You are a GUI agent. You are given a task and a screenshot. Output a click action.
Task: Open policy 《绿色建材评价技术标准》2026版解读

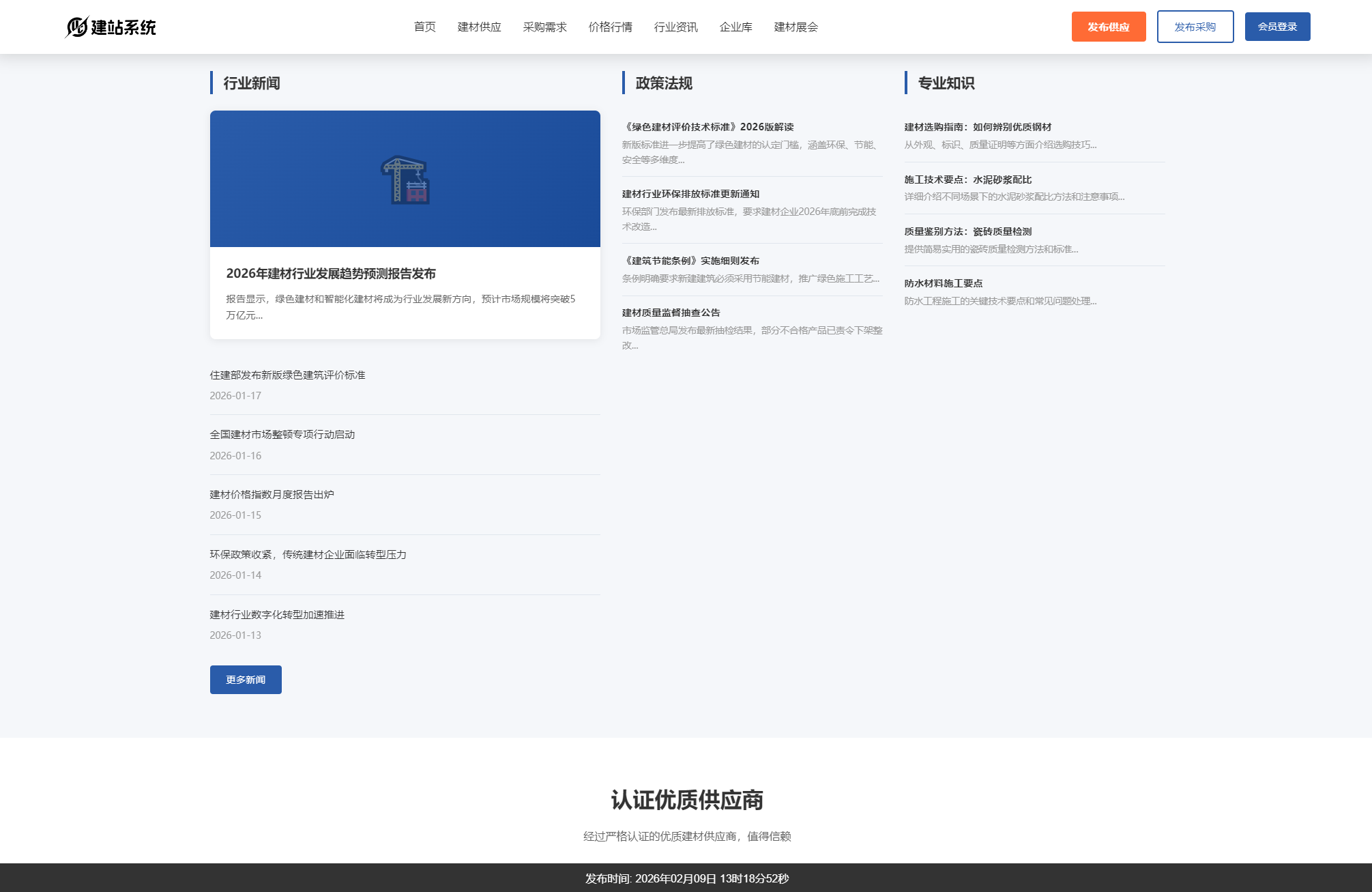coord(708,126)
